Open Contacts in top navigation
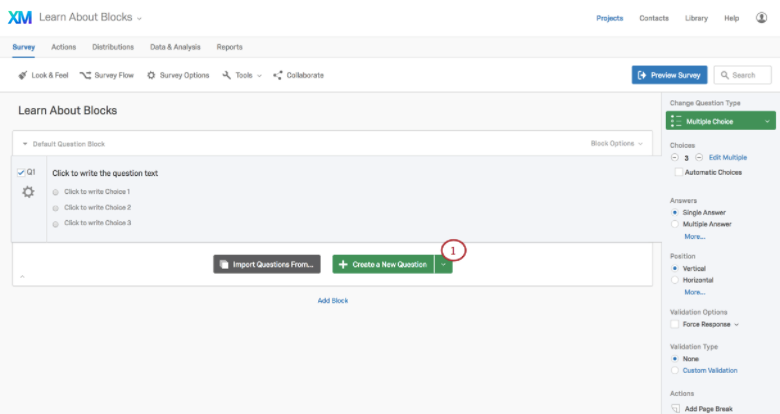Screen dimensions: 780x414 (654, 18)
